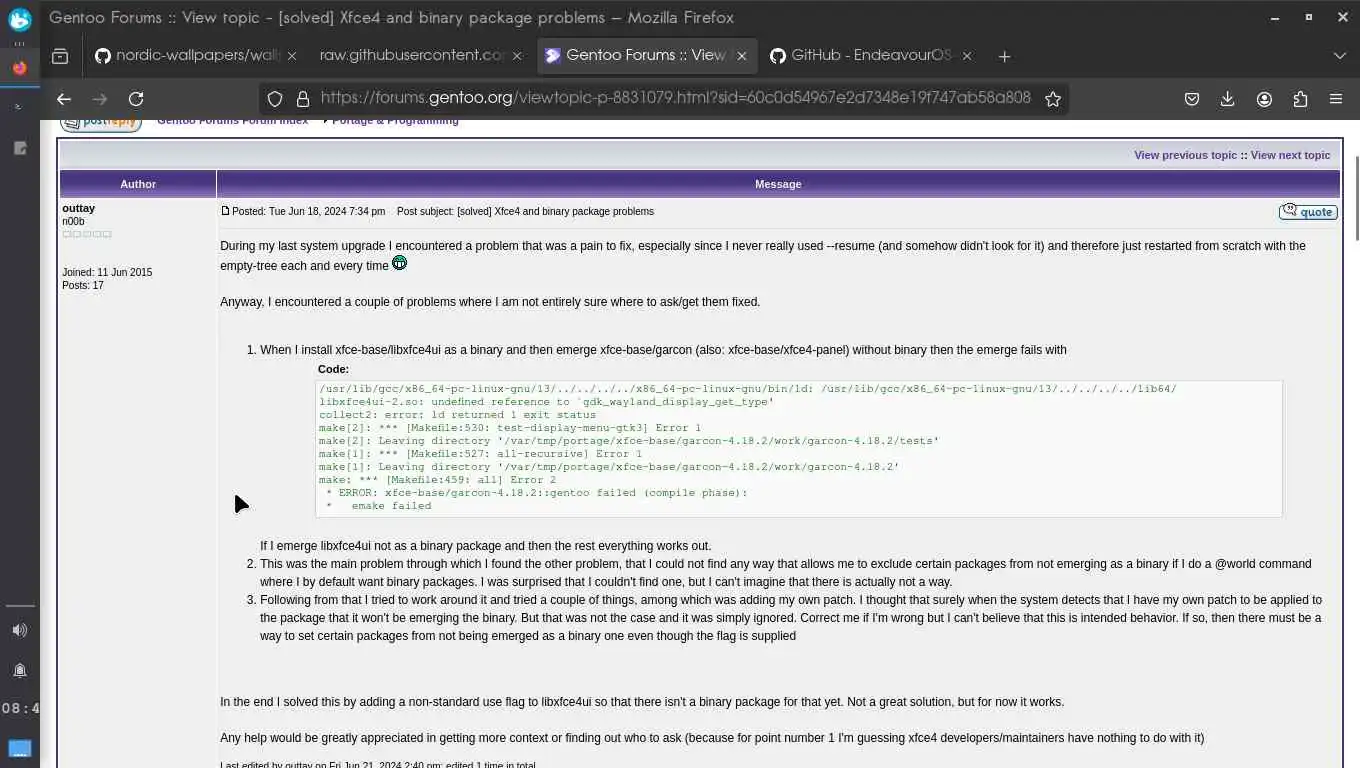Click 'emake failed' line in code block
The image size is (1360, 768).
[x=391, y=506]
